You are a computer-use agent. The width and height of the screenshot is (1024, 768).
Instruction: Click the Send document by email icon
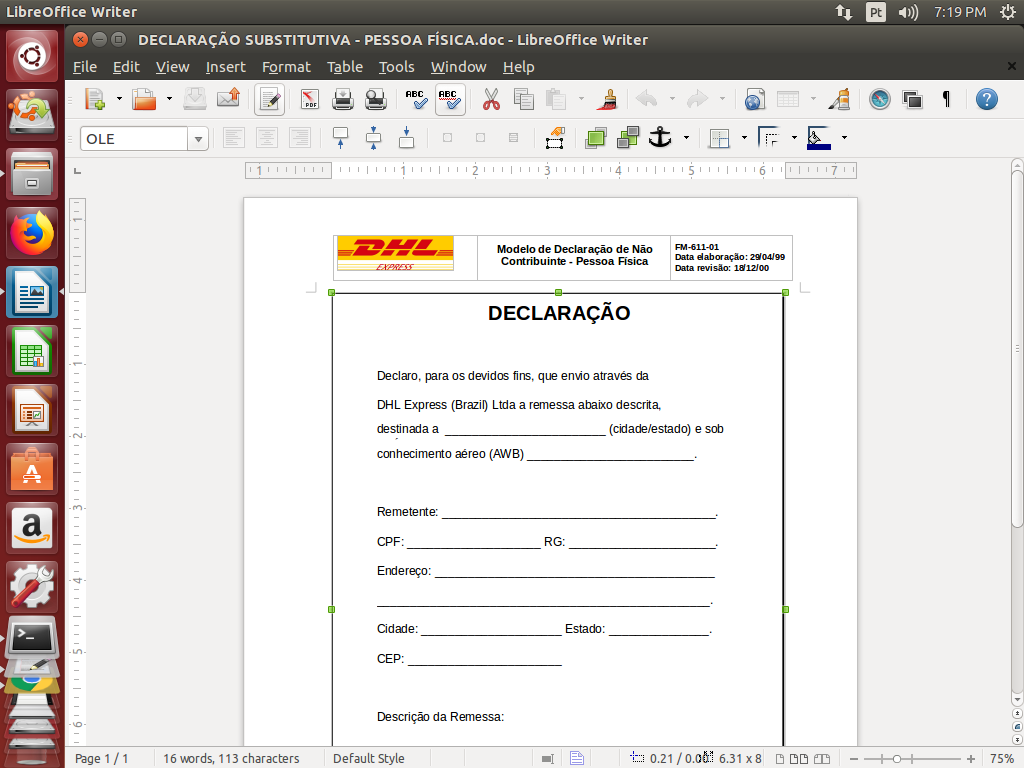pyautogui.click(x=228, y=99)
